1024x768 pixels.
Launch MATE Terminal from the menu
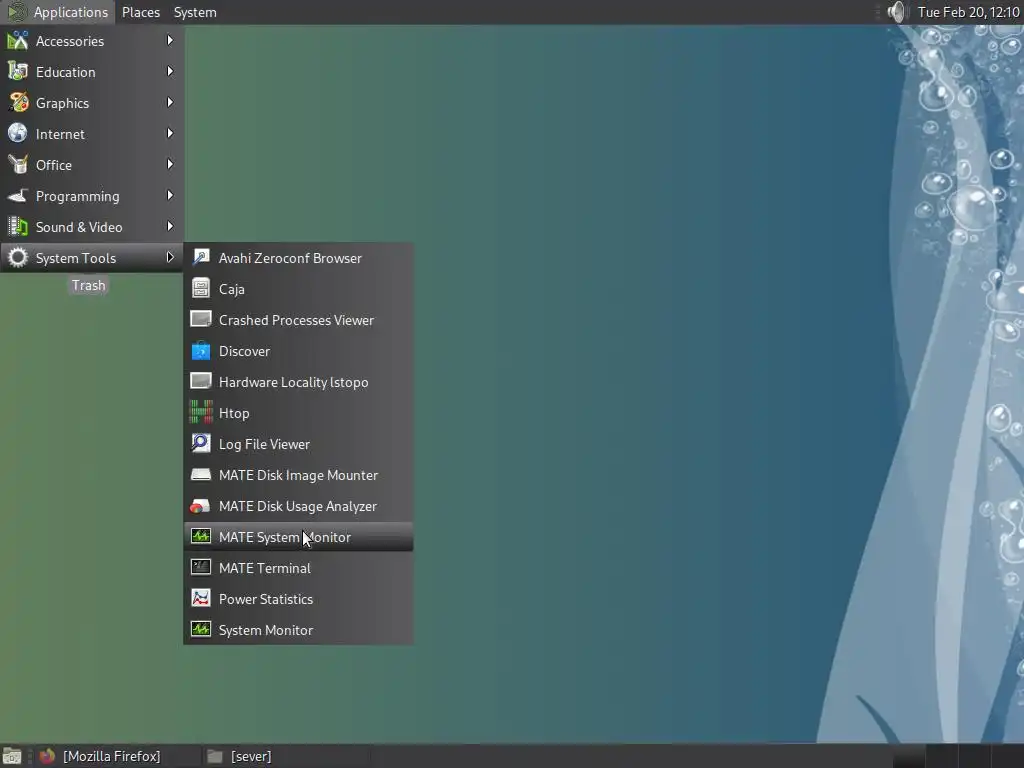(298, 568)
